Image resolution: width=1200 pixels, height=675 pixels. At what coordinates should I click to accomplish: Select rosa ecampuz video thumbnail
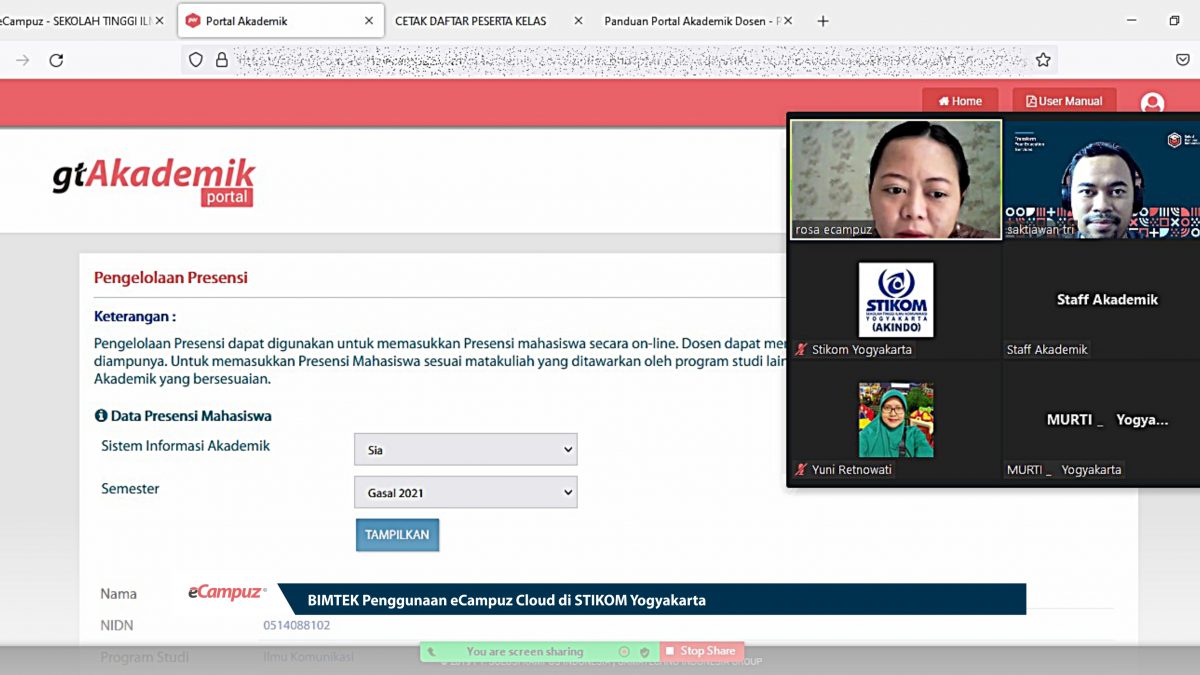point(896,180)
